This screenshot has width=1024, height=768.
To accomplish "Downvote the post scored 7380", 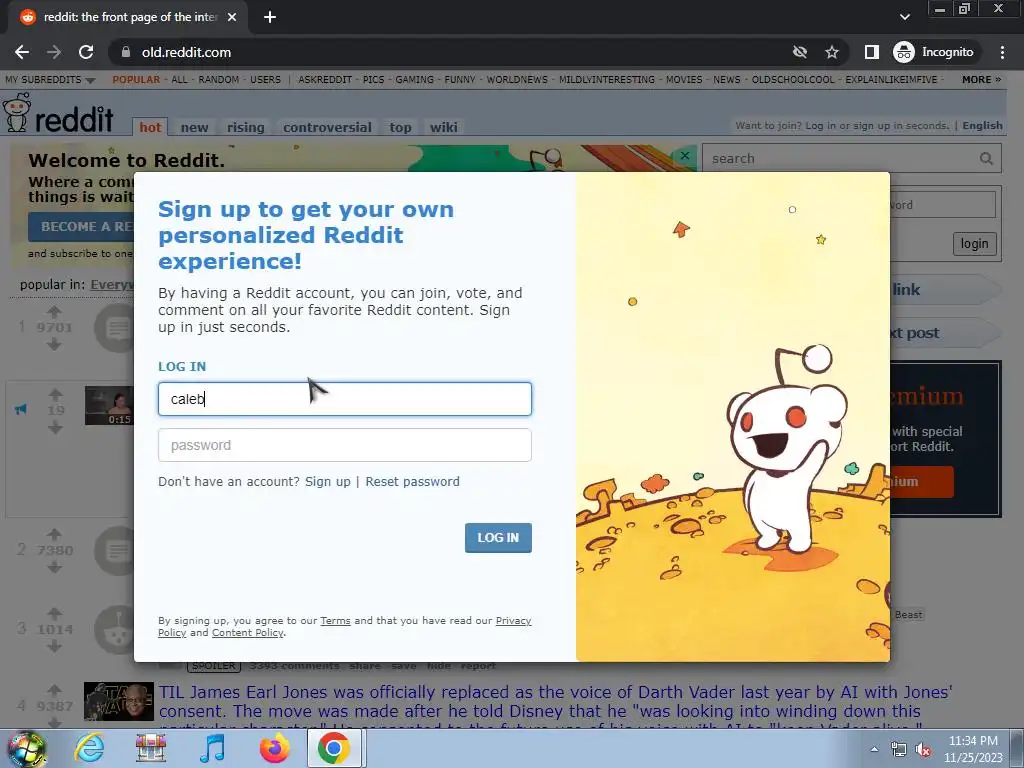I will [54, 567].
